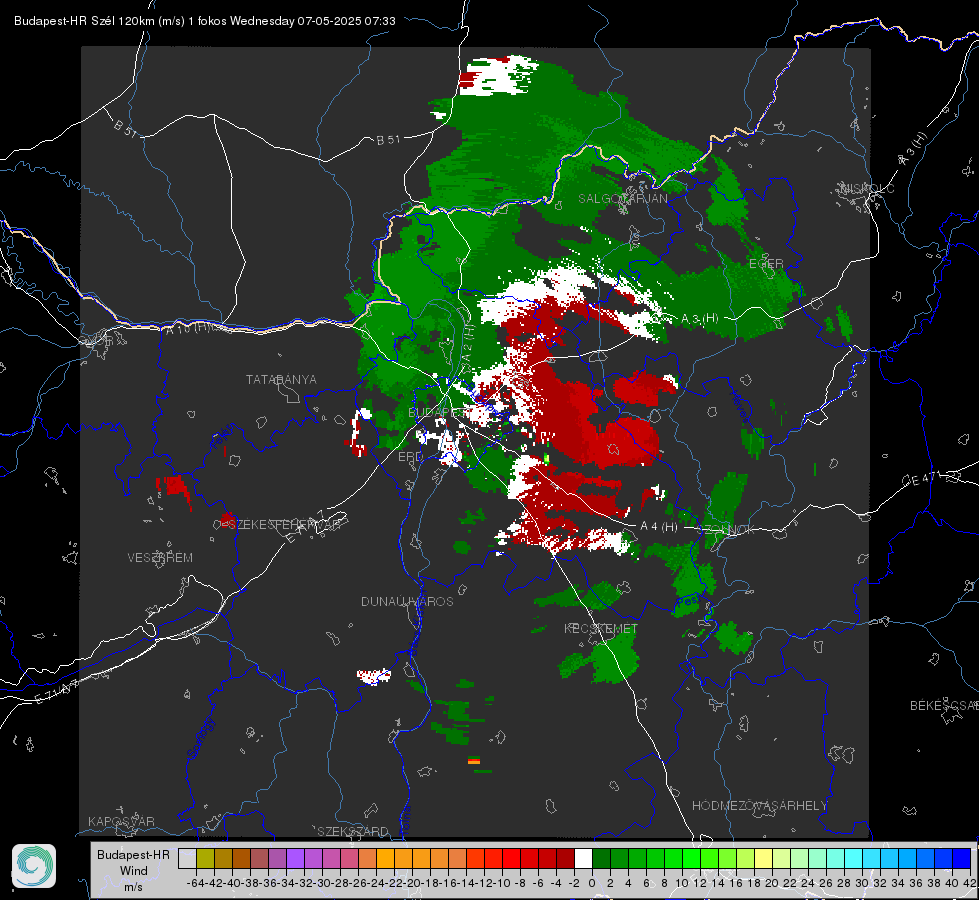
Task: Select the Budapest-HR Wind m/s legend title
Action: click(x=134, y=871)
